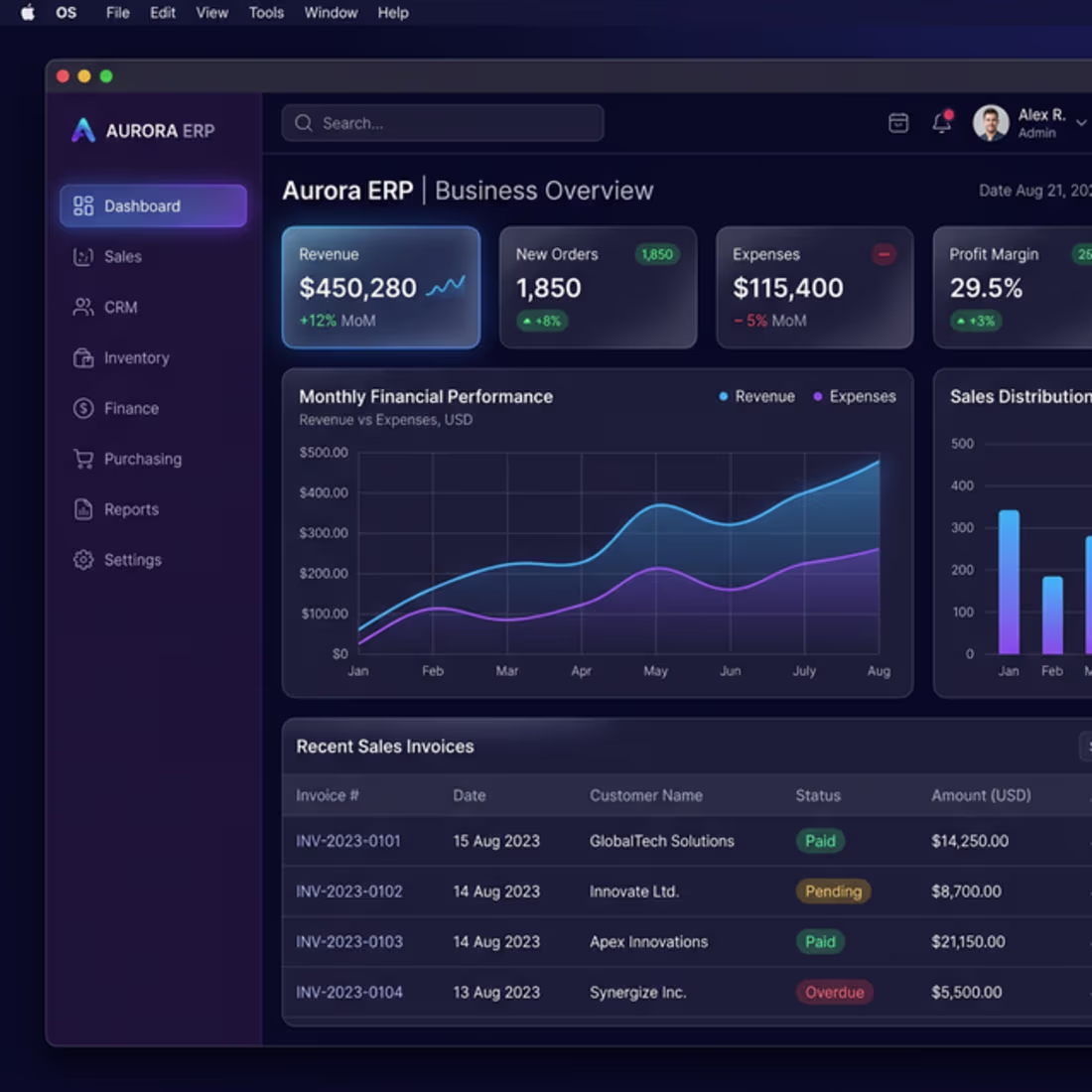Open the Reports document icon
1092x1092 pixels.
pos(82,508)
